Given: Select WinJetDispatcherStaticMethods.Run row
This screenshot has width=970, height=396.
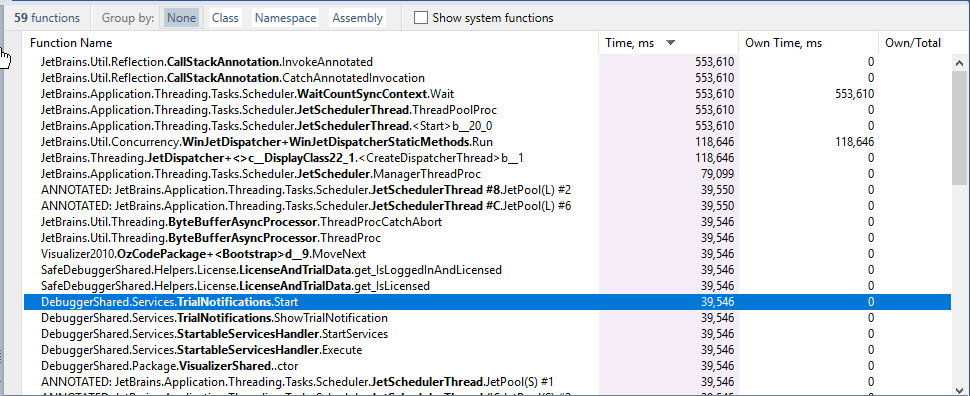Looking at the screenshot, I should (487, 142).
